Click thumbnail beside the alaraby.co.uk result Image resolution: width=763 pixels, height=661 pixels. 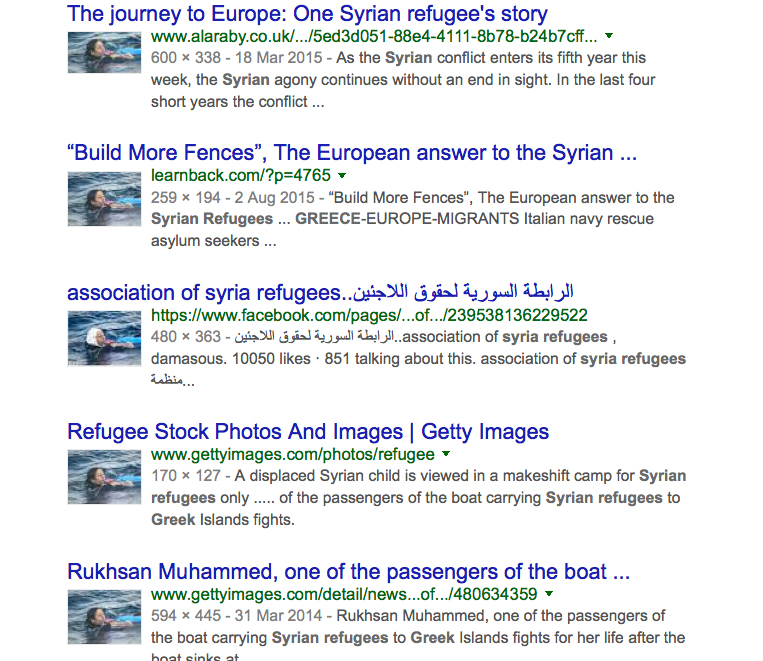104,52
